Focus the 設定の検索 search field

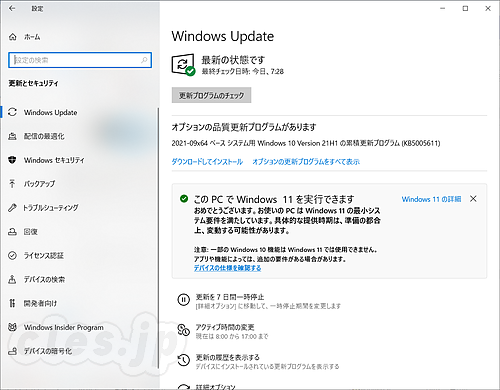80,60
